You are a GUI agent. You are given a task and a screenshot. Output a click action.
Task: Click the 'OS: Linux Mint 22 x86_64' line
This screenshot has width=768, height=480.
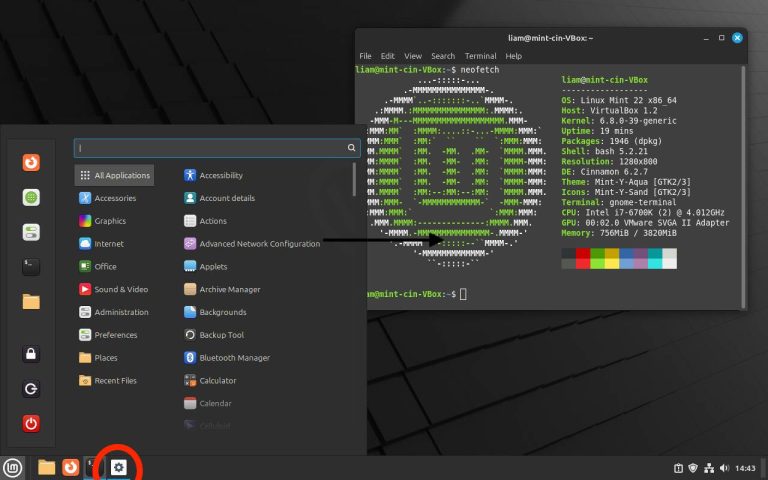[619, 100]
